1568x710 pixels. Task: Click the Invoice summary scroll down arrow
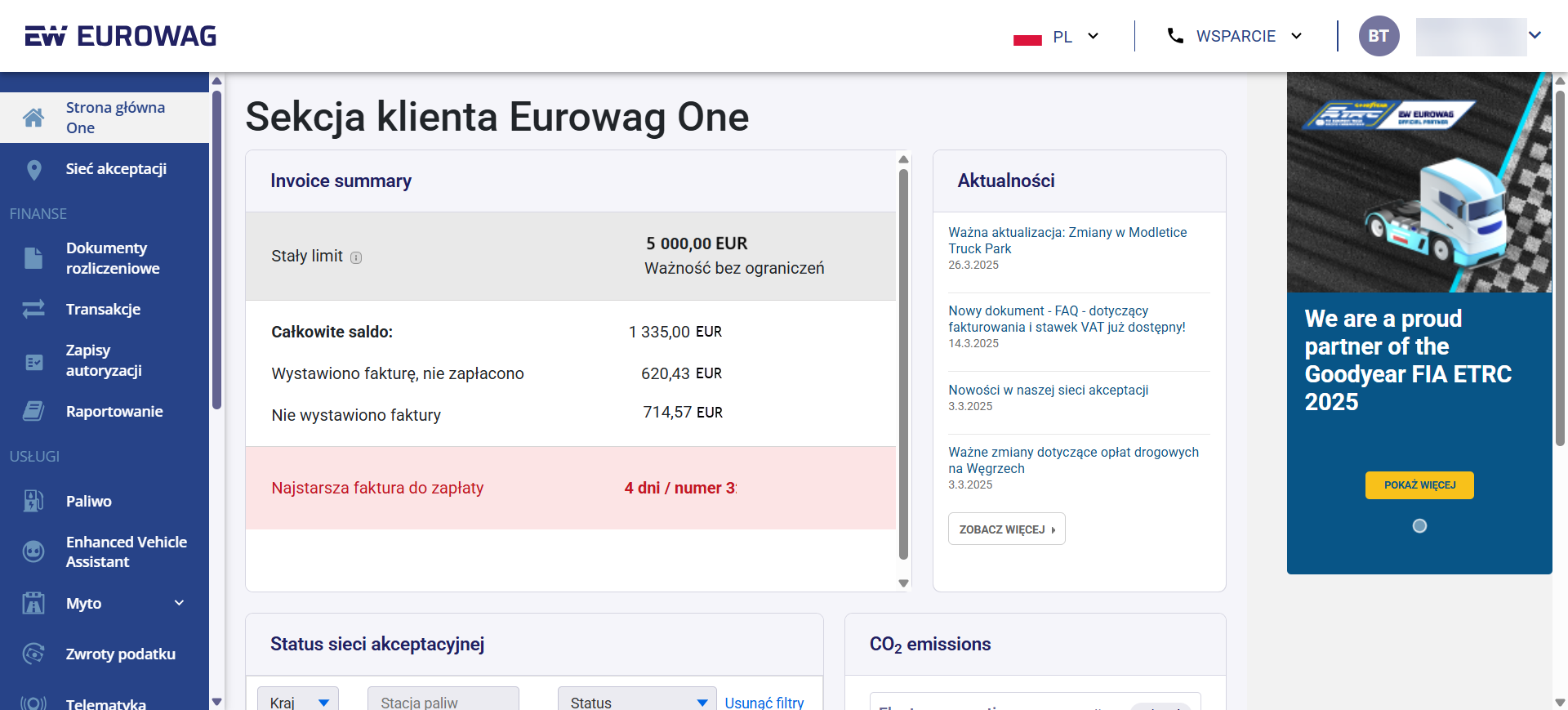[903, 583]
